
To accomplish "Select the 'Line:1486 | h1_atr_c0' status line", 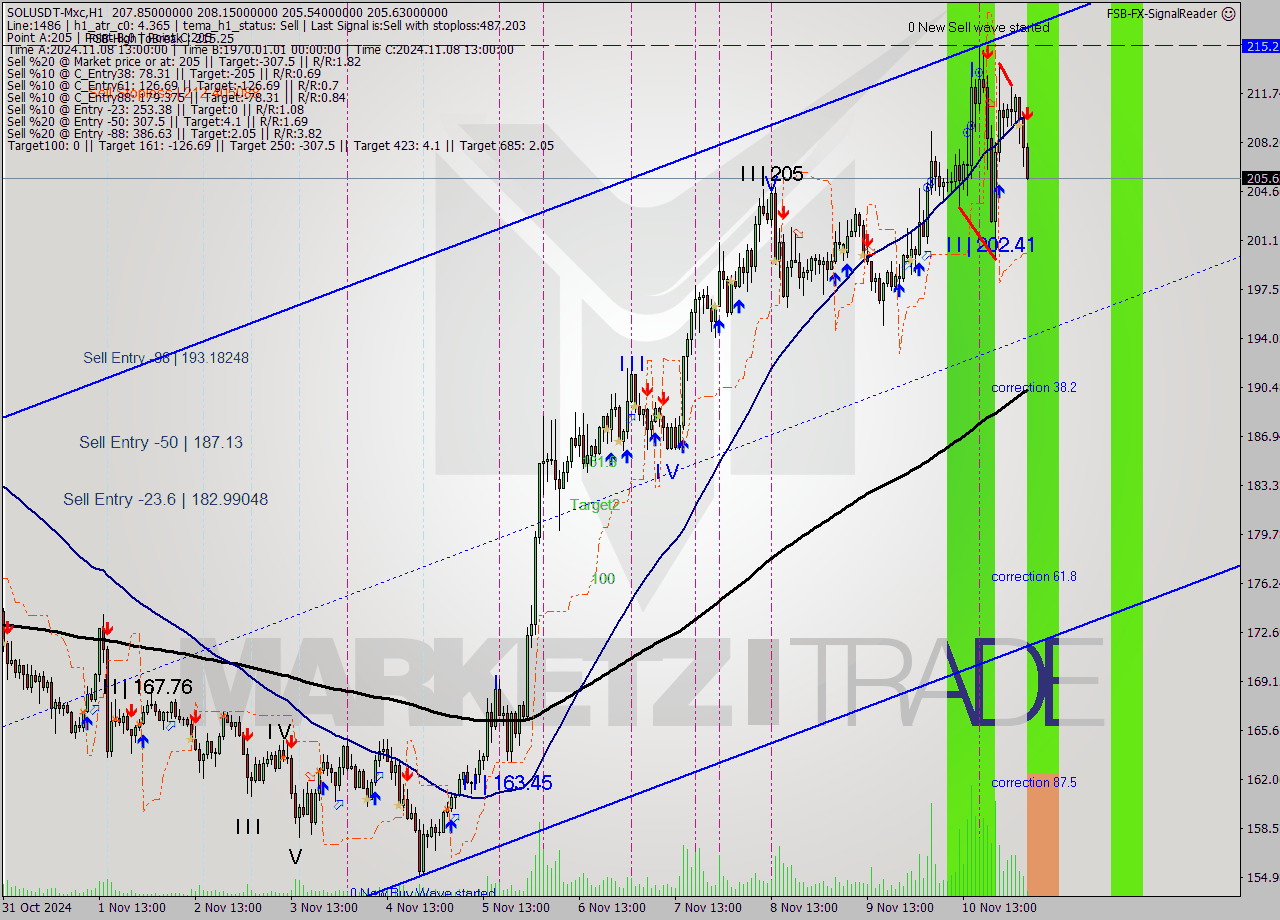I will [265, 25].
